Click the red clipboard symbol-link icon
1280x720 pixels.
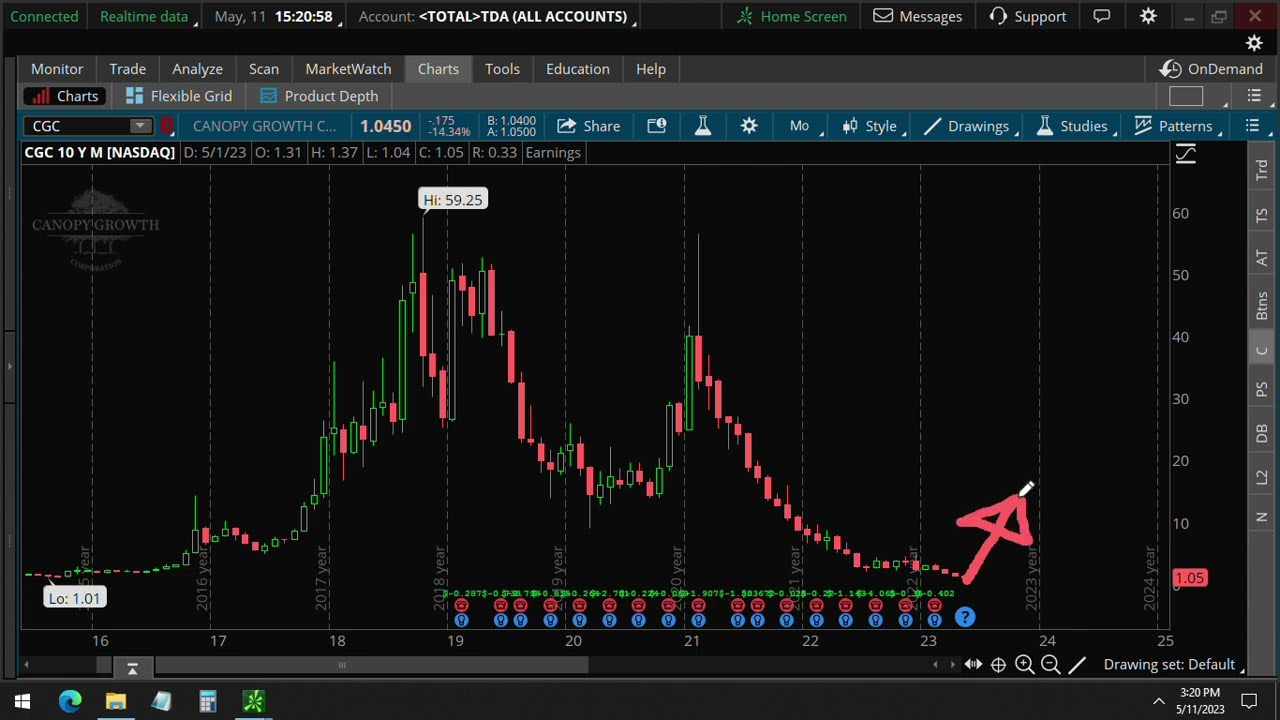pyautogui.click(x=167, y=126)
